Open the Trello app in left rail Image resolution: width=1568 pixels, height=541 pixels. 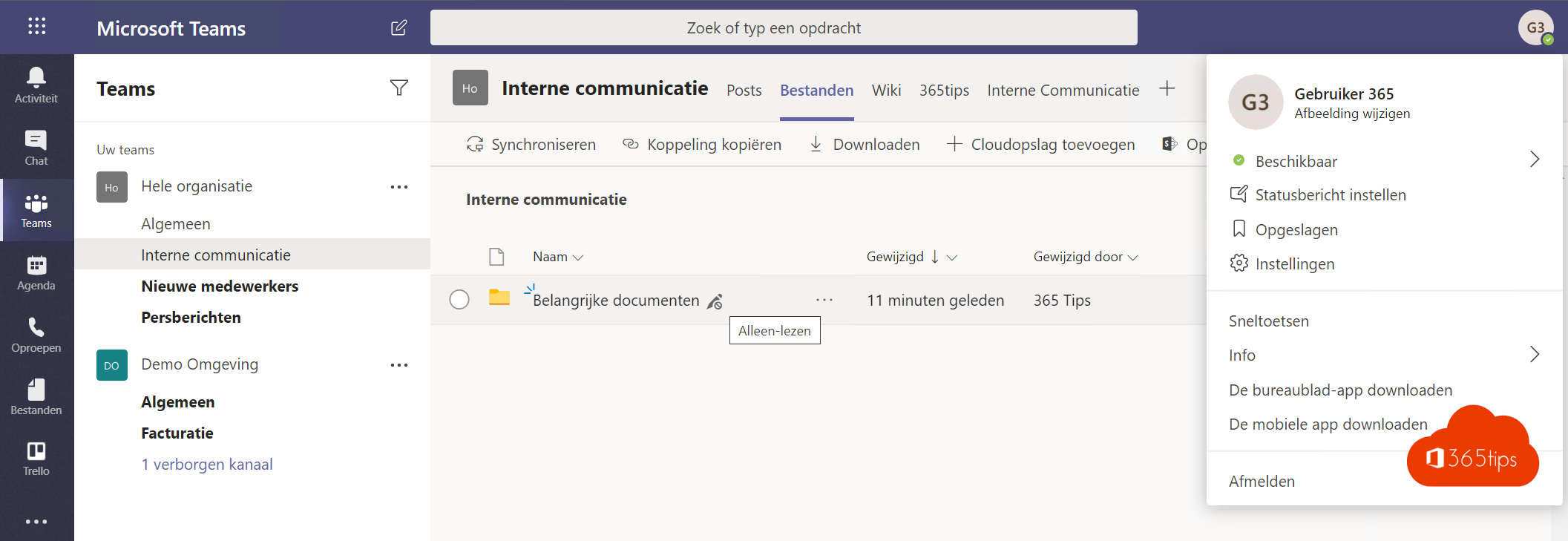click(36, 459)
